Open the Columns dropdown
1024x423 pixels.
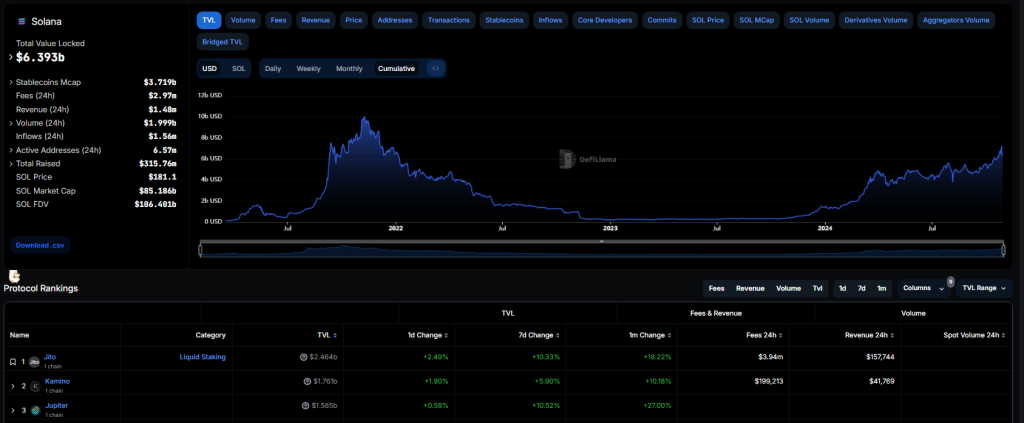tap(922, 288)
